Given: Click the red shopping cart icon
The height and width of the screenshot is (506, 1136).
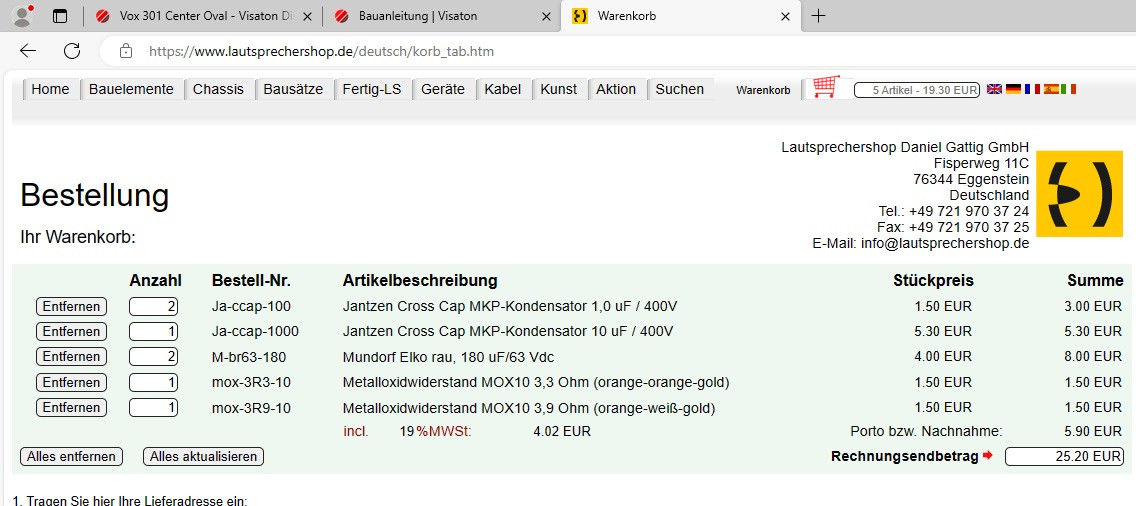Looking at the screenshot, I should pos(825,88).
